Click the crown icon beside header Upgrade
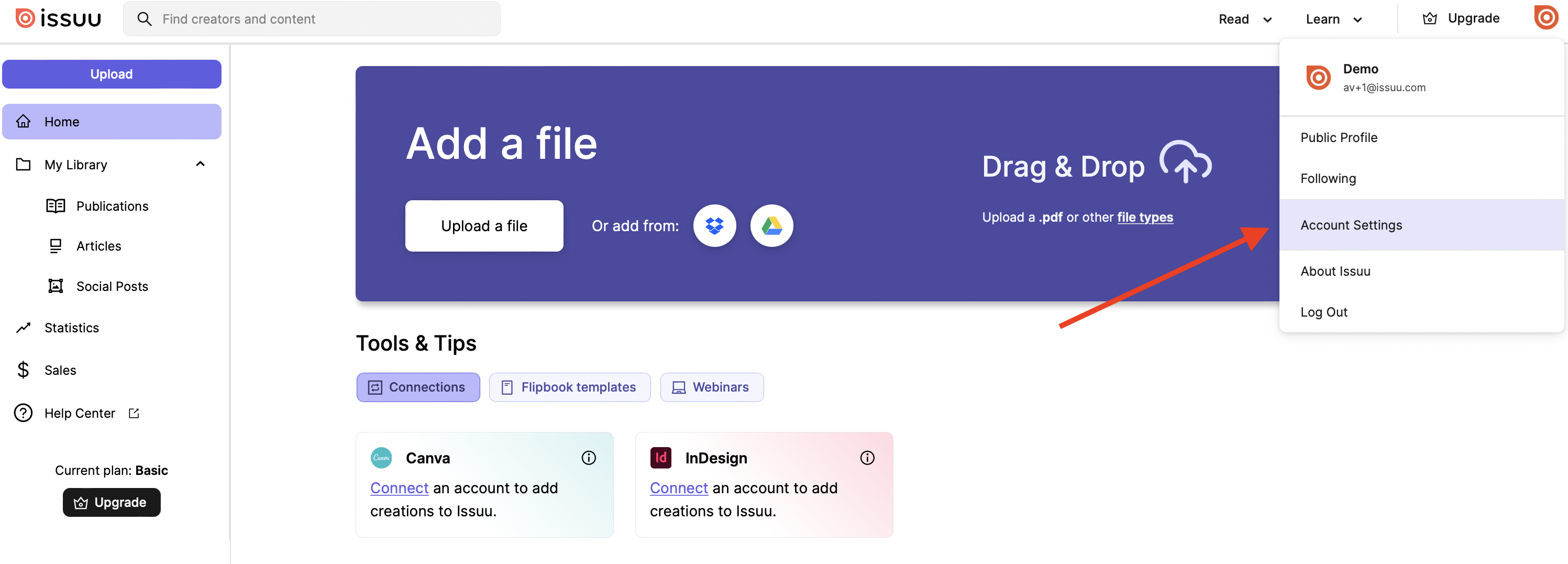 click(x=1430, y=18)
